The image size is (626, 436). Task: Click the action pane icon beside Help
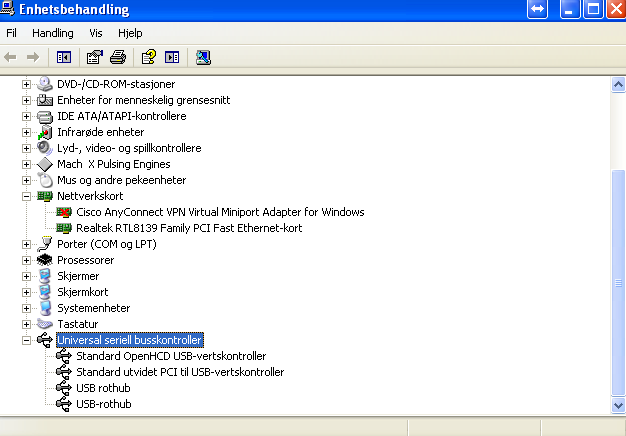172,57
